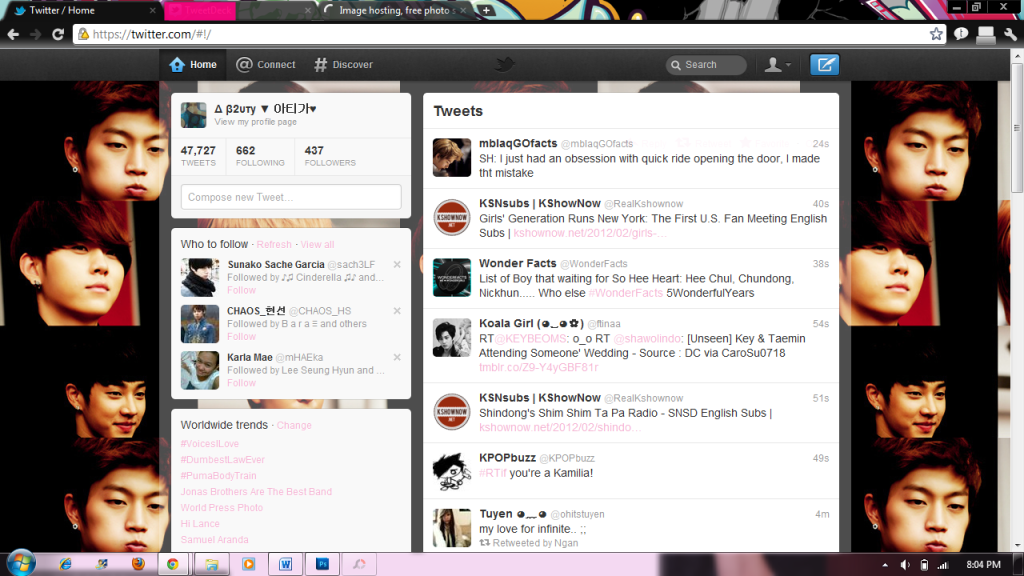Click the Twitter bird logo in navbar
1024x576 pixels.
click(505, 65)
